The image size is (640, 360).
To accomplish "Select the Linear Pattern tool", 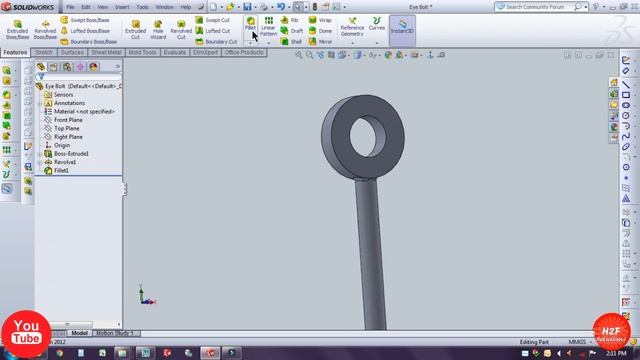I will (268, 26).
